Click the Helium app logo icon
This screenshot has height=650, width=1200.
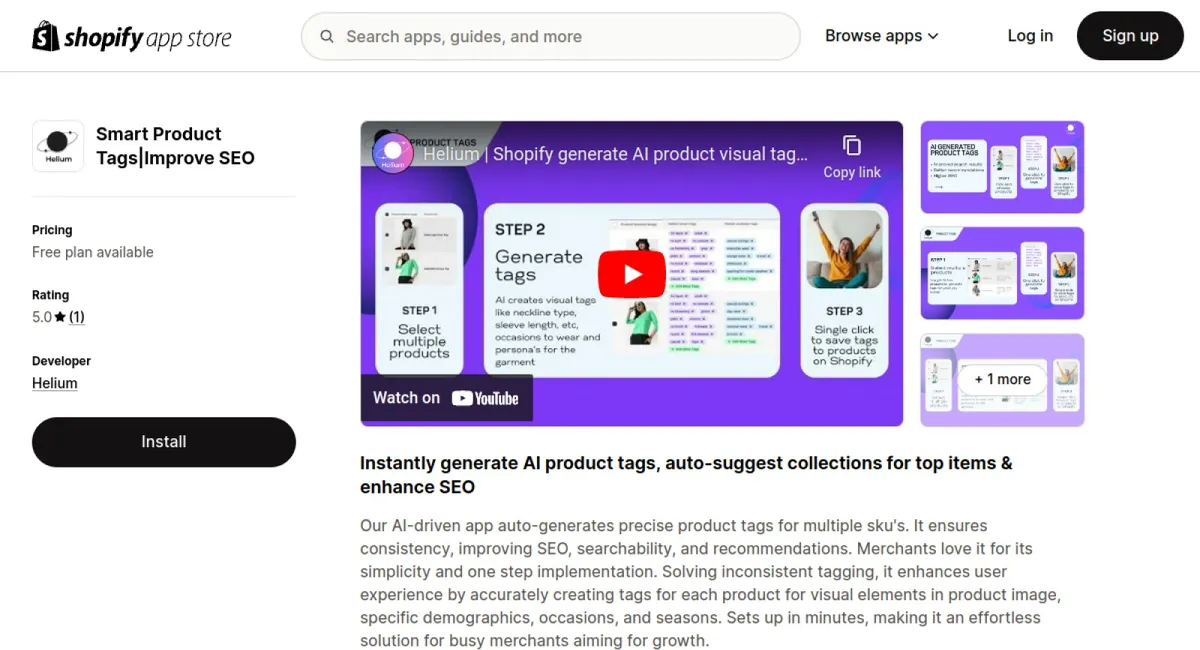[x=58, y=146]
